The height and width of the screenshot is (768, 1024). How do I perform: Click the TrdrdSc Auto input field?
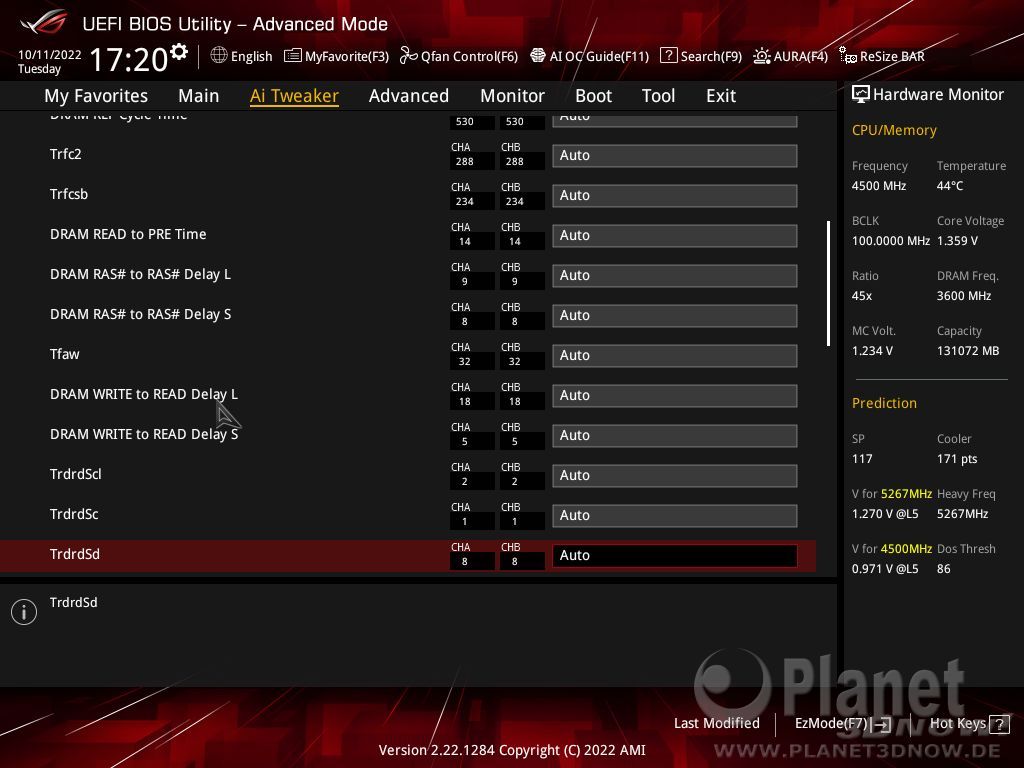(675, 515)
